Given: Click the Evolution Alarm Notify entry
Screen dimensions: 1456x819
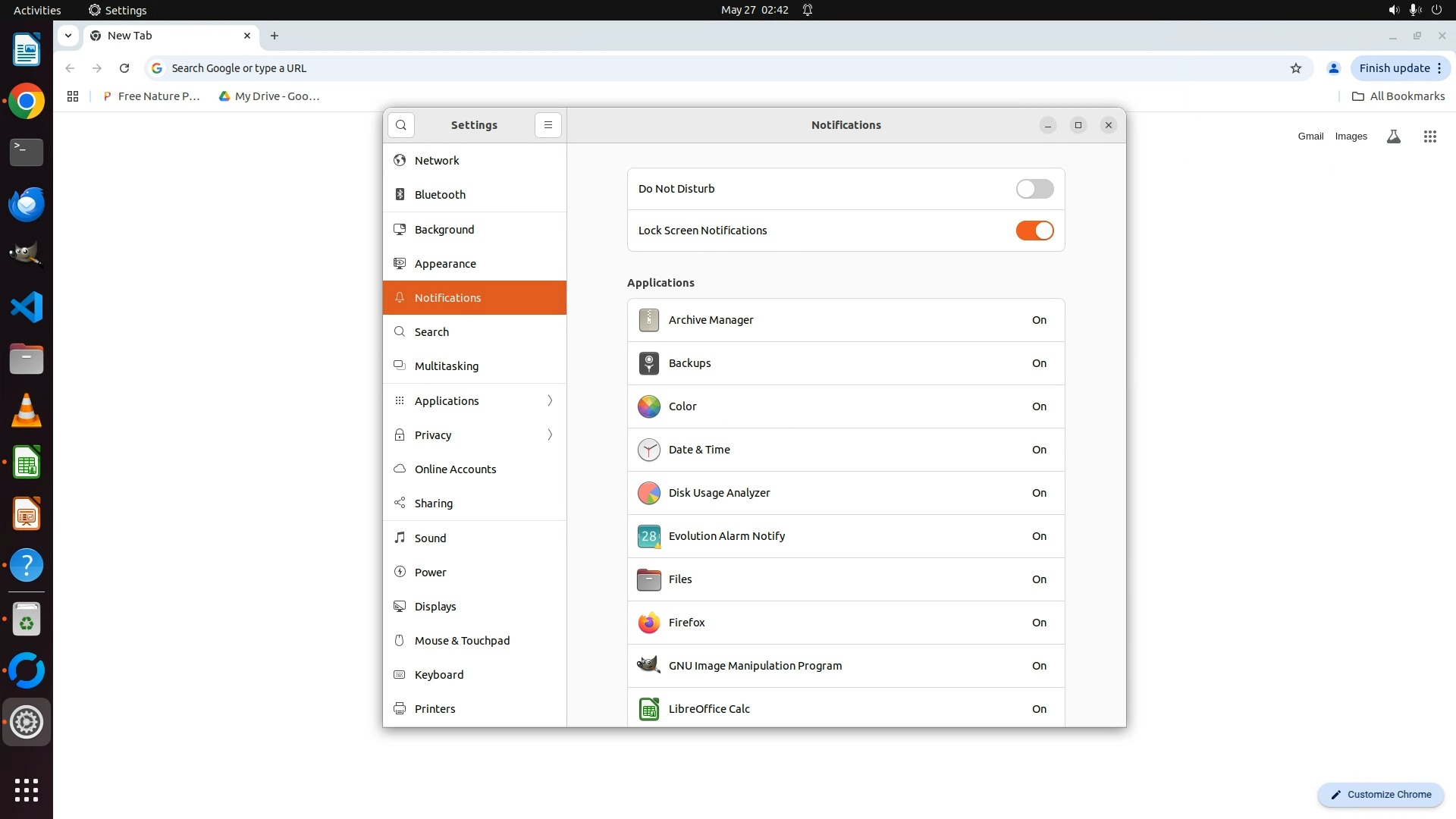Looking at the screenshot, I should click(x=846, y=536).
